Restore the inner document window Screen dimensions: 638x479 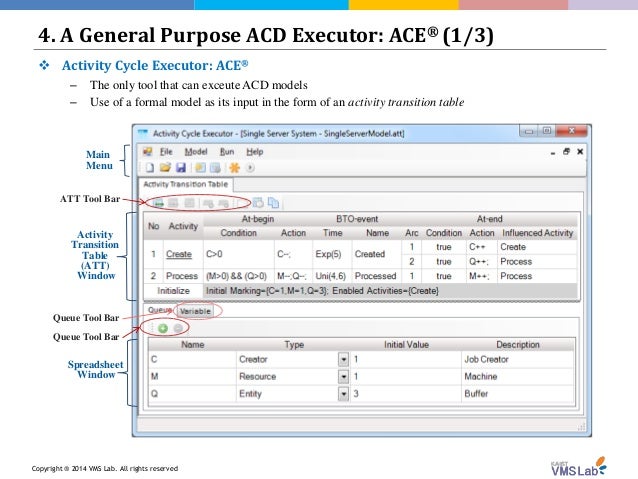click(x=566, y=152)
